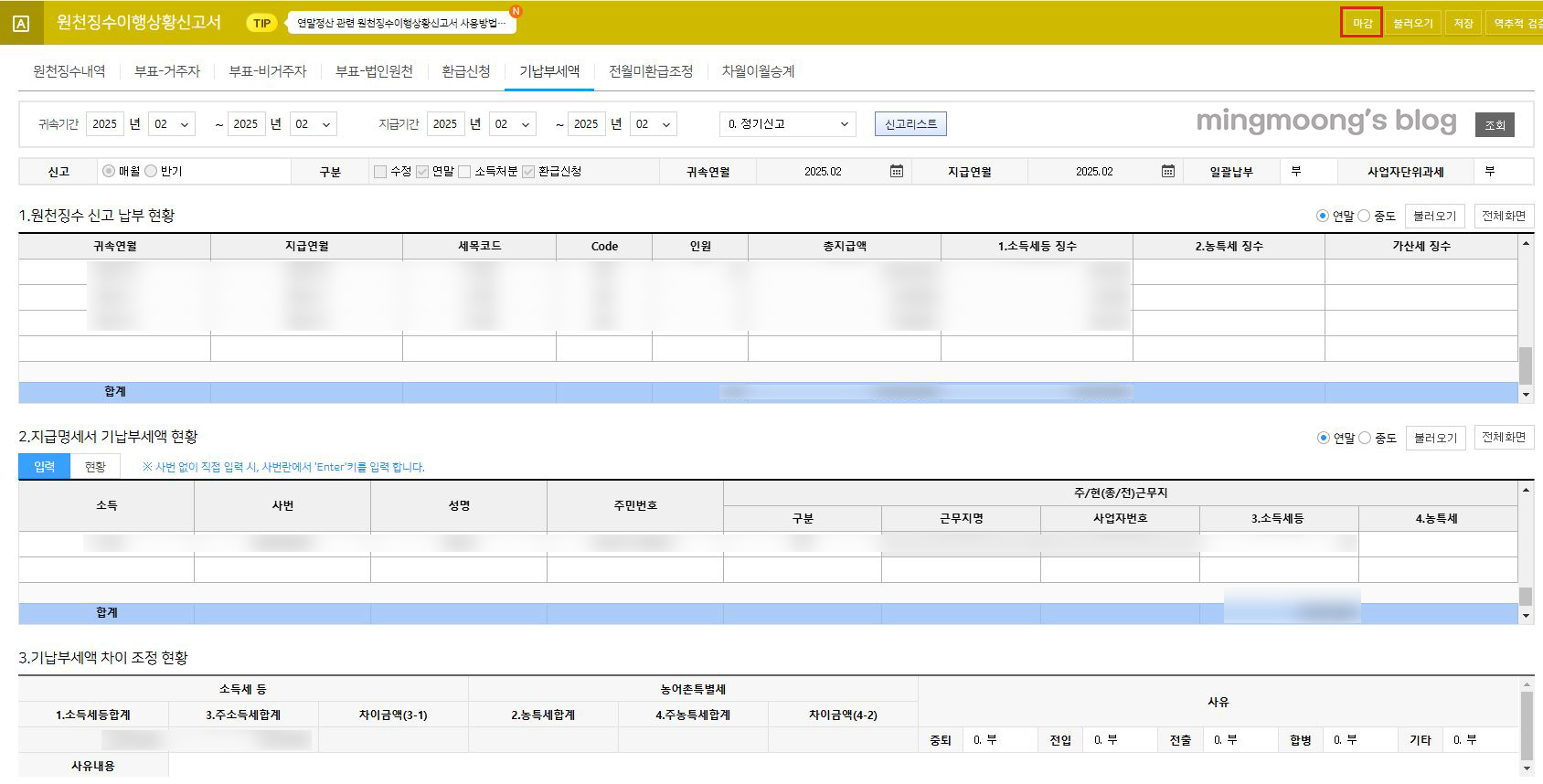
Task: Click the application logo icon in header
Action: pyautogui.click(x=21, y=23)
